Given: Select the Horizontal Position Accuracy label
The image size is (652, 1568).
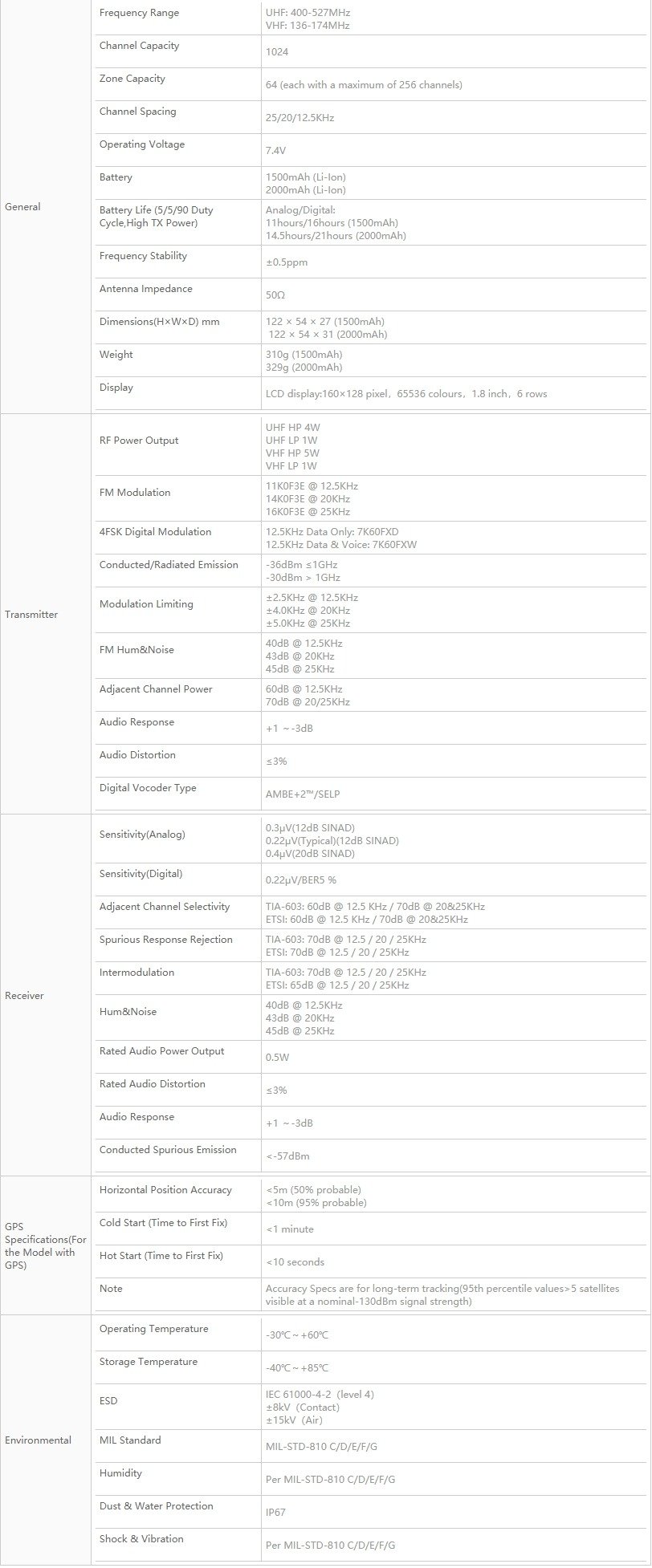Looking at the screenshot, I should tap(165, 1190).
